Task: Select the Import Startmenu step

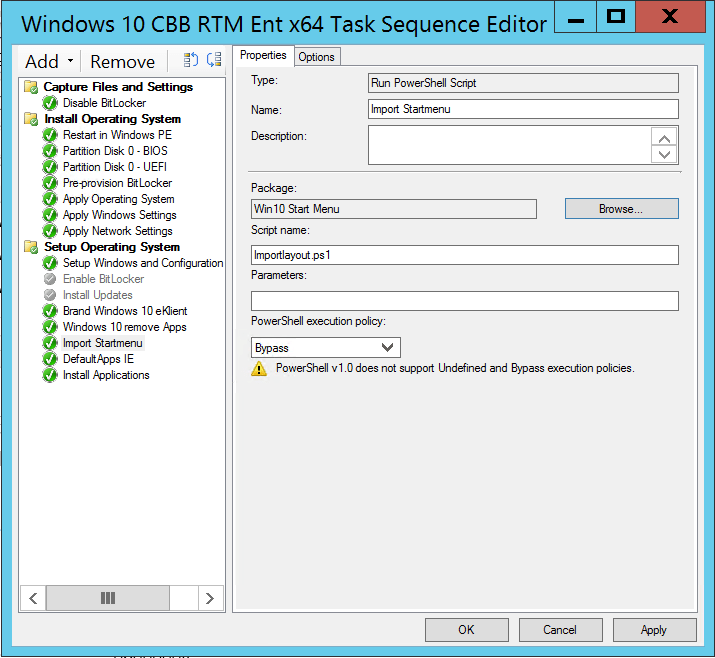Action: (103, 343)
